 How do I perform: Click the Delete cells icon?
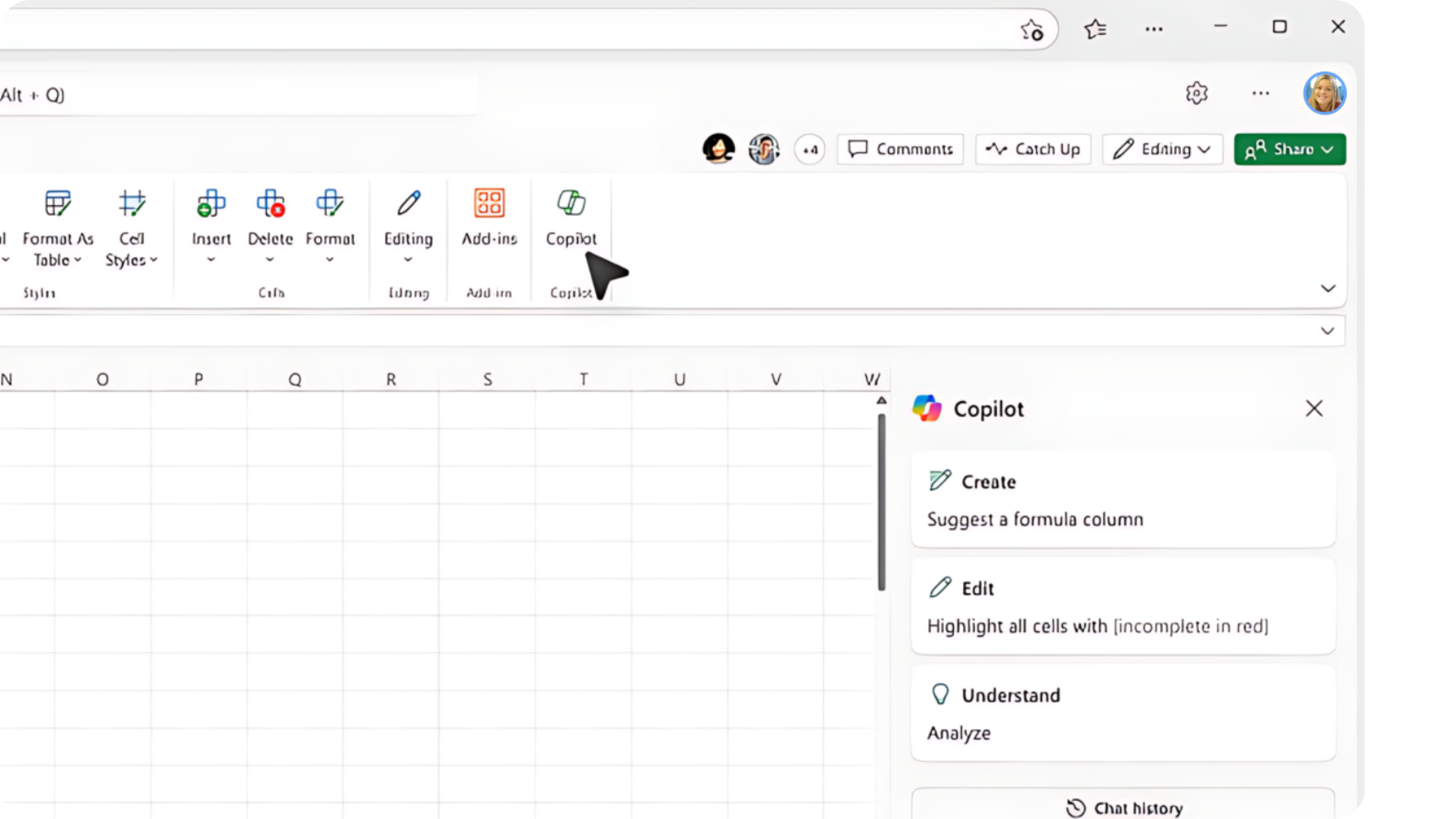click(x=270, y=203)
